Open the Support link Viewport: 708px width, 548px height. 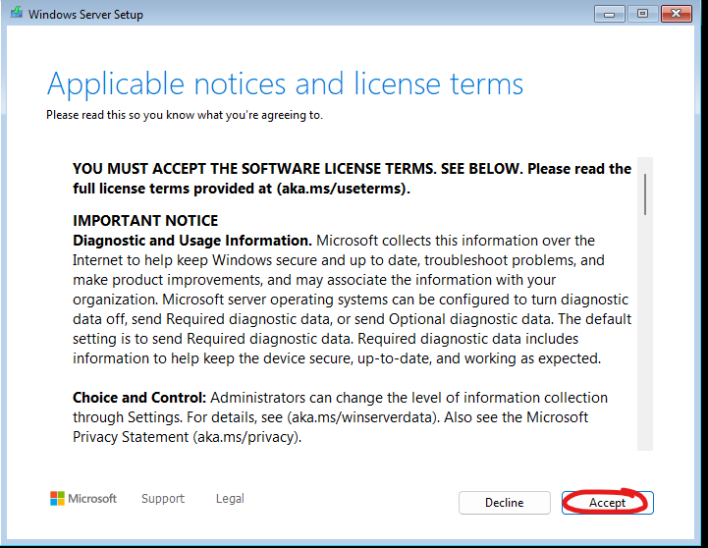click(163, 499)
